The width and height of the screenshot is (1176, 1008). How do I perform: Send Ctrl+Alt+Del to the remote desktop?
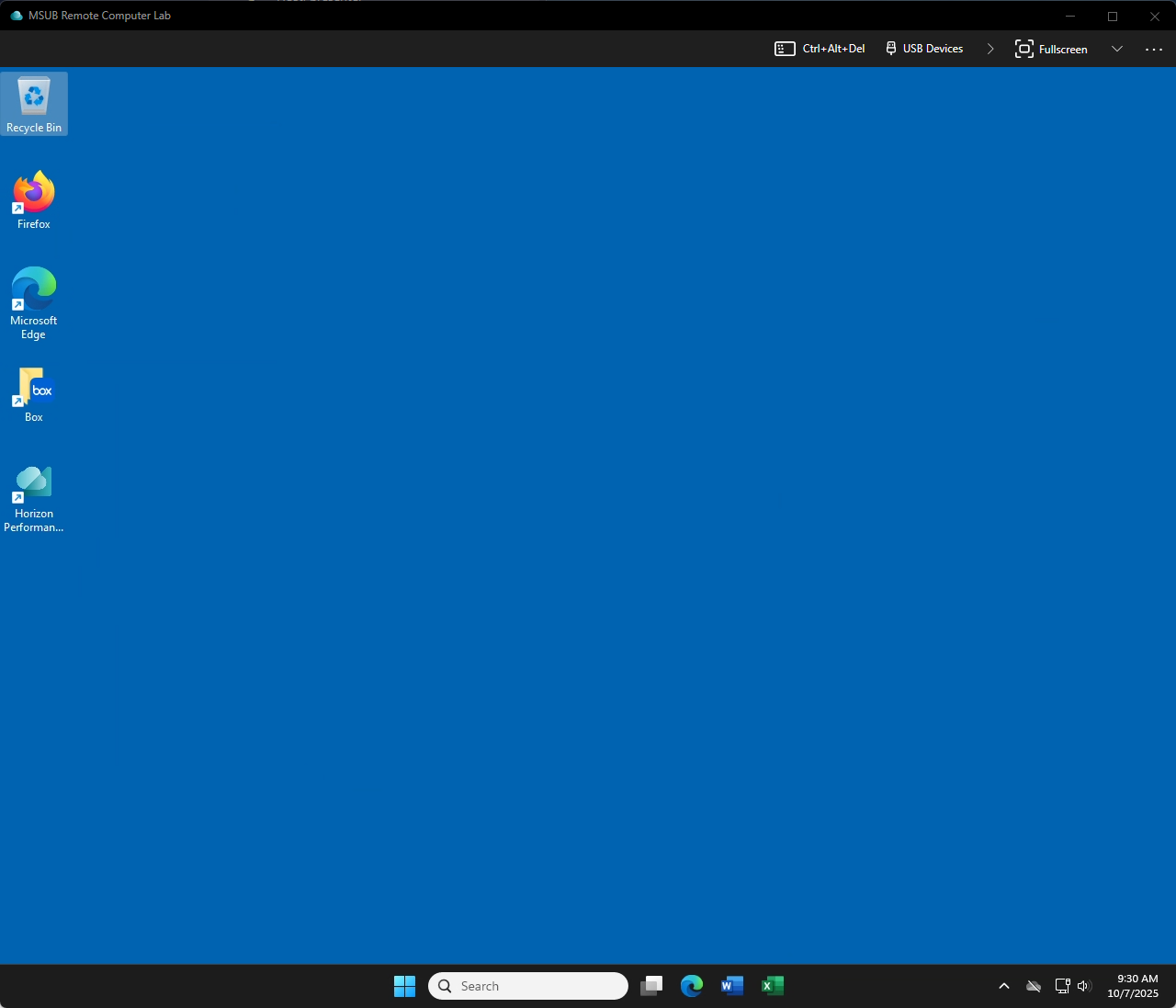pyautogui.click(x=820, y=49)
